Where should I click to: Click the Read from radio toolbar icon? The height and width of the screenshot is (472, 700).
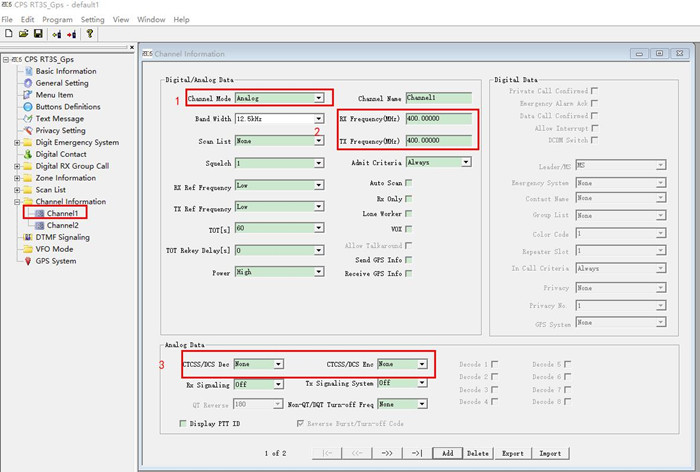[55, 33]
